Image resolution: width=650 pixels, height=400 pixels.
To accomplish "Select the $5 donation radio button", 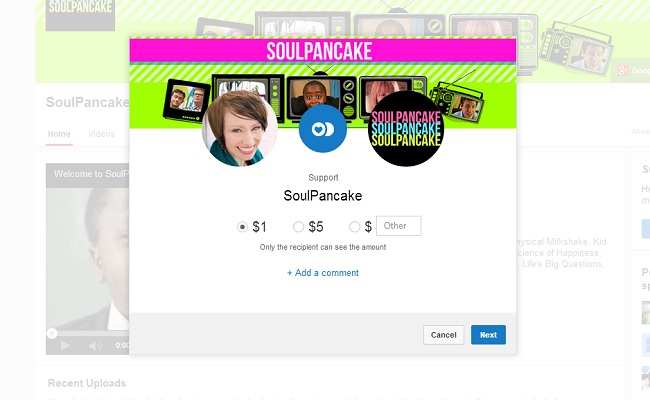I will [298, 227].
